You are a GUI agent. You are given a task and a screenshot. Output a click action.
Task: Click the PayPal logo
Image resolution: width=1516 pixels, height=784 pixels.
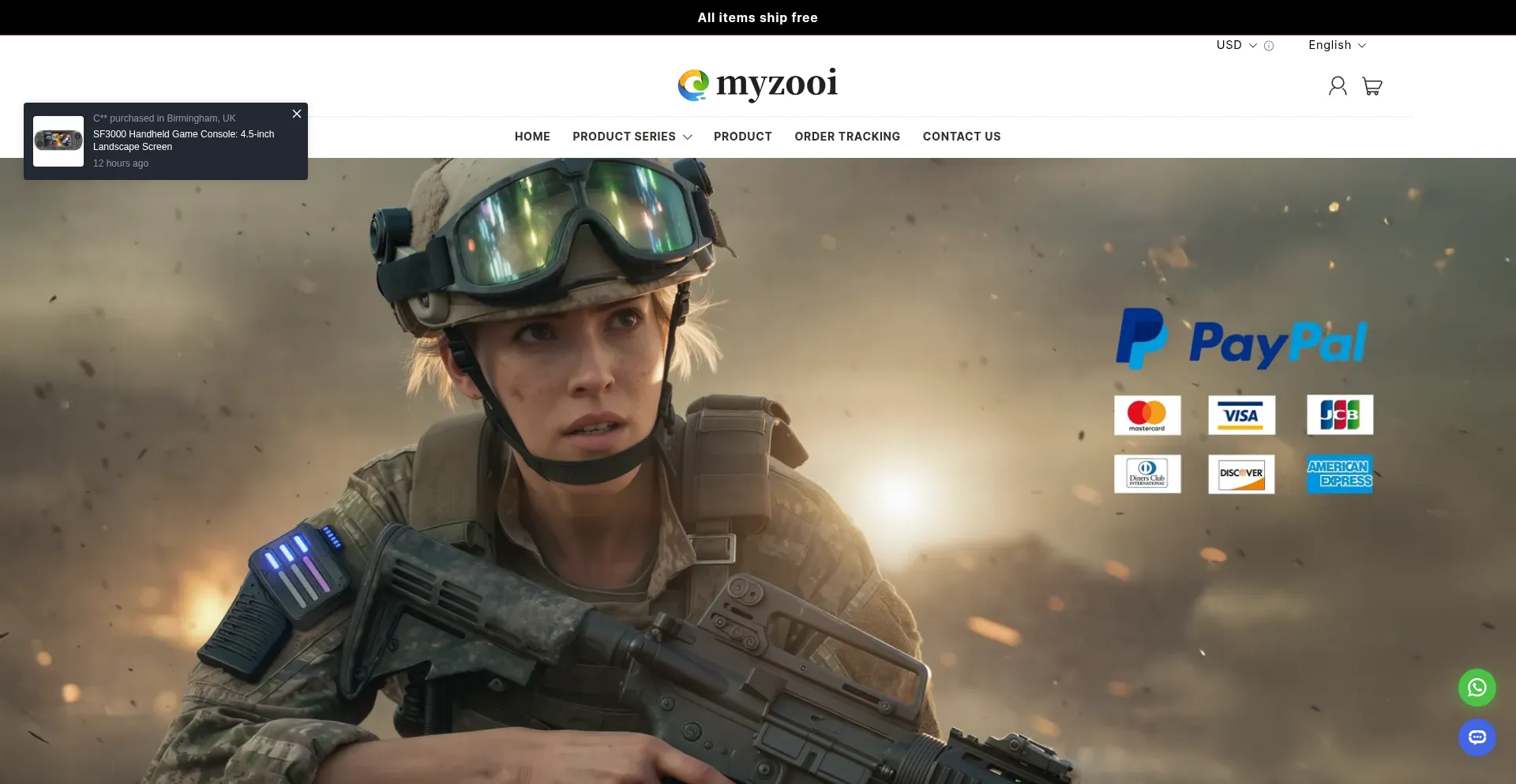(1240, 339)
